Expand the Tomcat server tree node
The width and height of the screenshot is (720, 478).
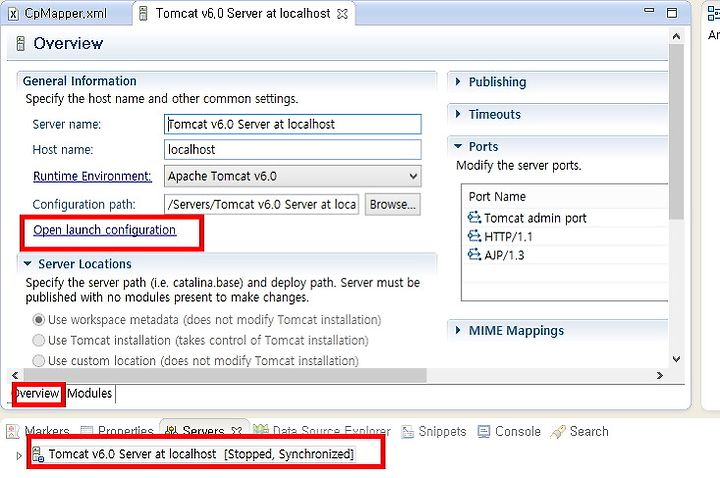(19, 456)
